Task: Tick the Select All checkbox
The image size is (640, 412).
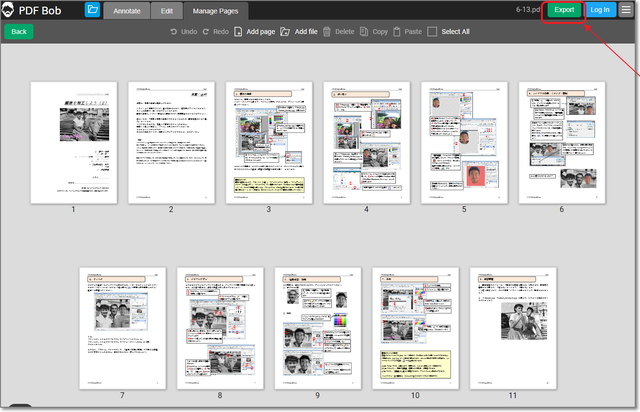Action: [x=432, y=32]
